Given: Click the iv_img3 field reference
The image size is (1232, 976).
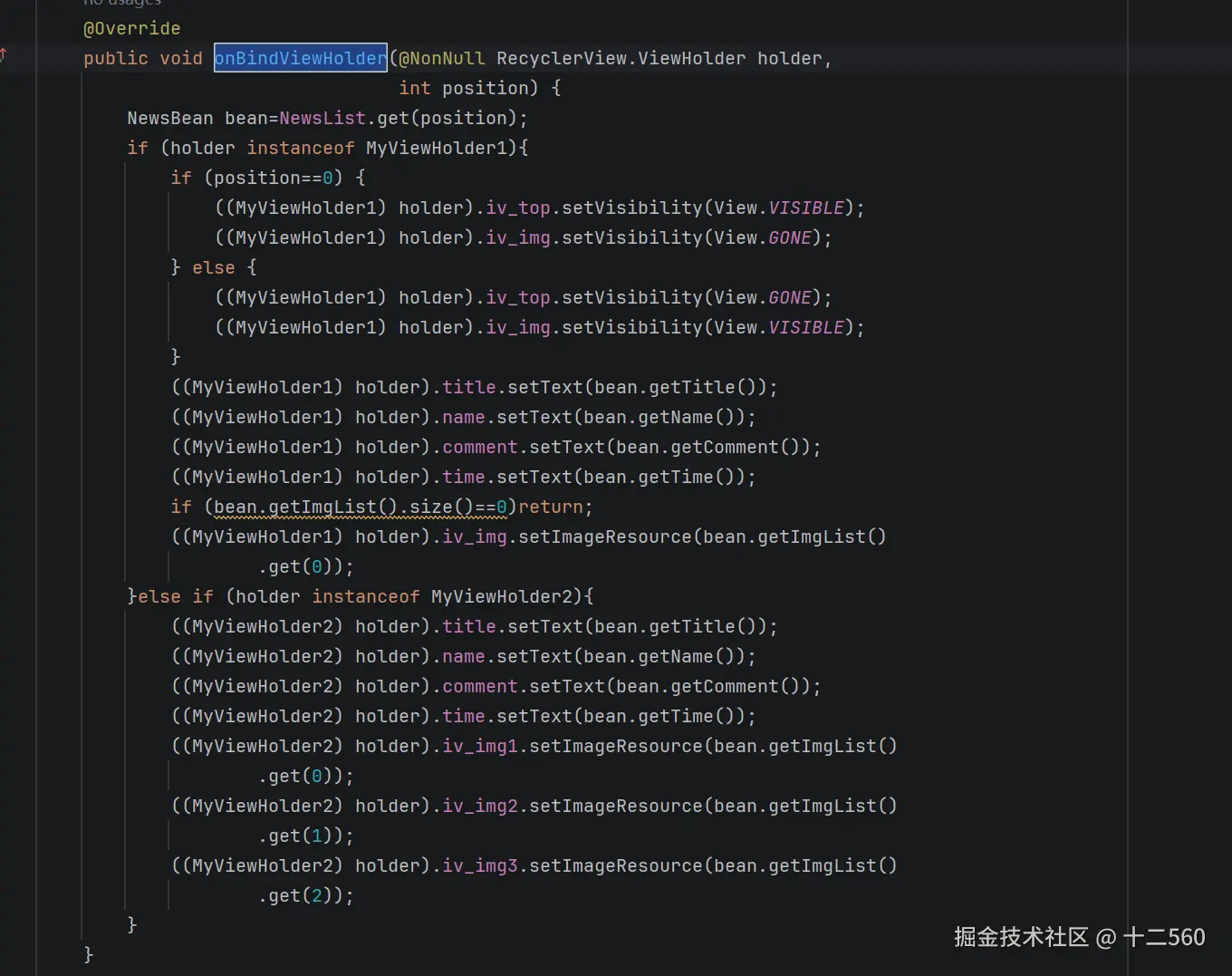Looking at the screenshot, I should point(480,865).
